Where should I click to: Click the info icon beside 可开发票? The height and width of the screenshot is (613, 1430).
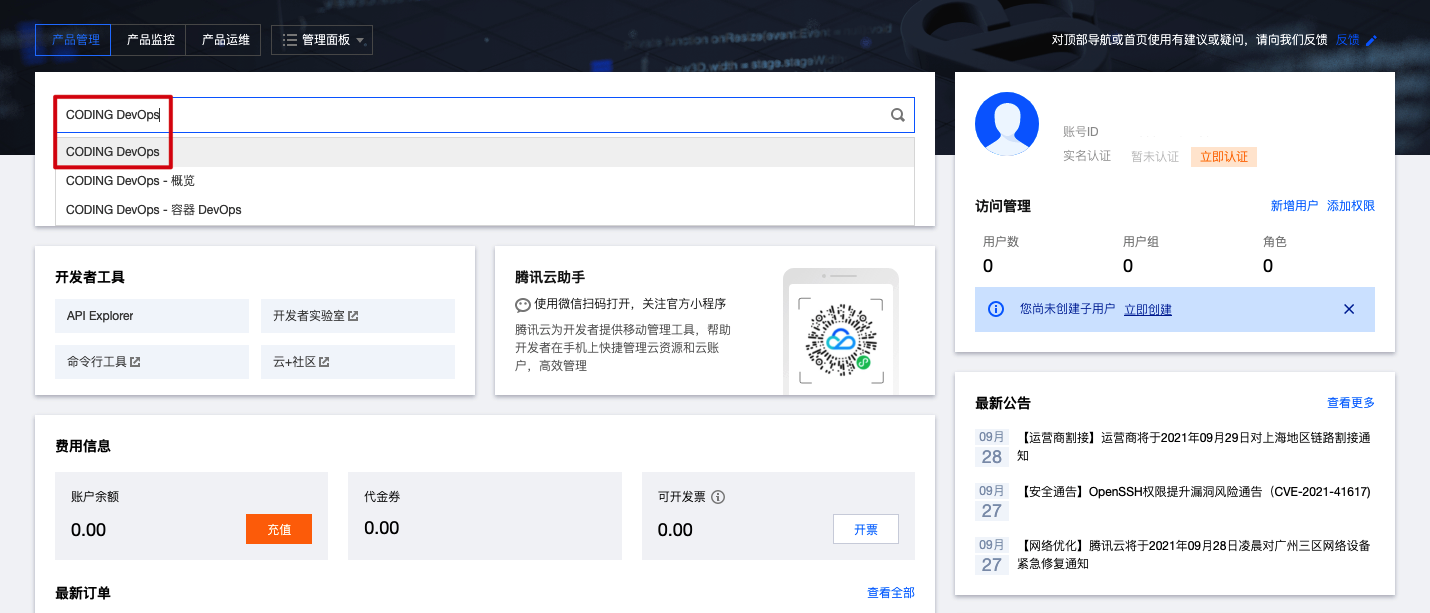point(718,497)
